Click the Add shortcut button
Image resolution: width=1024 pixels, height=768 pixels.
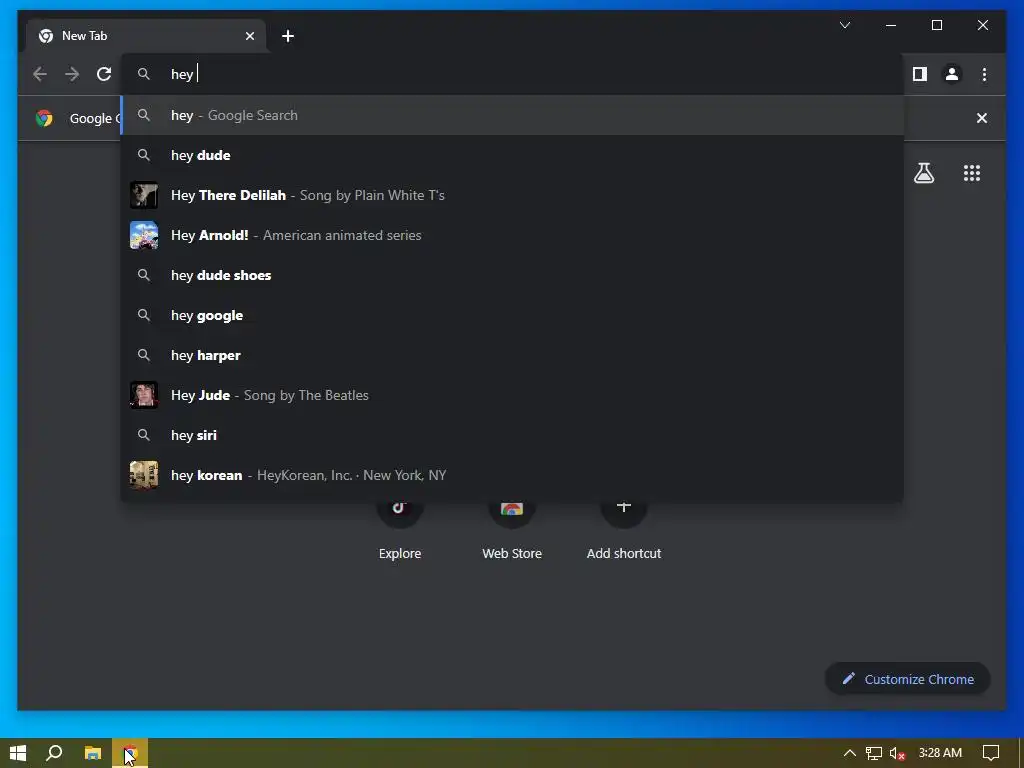tap(624, 530)
